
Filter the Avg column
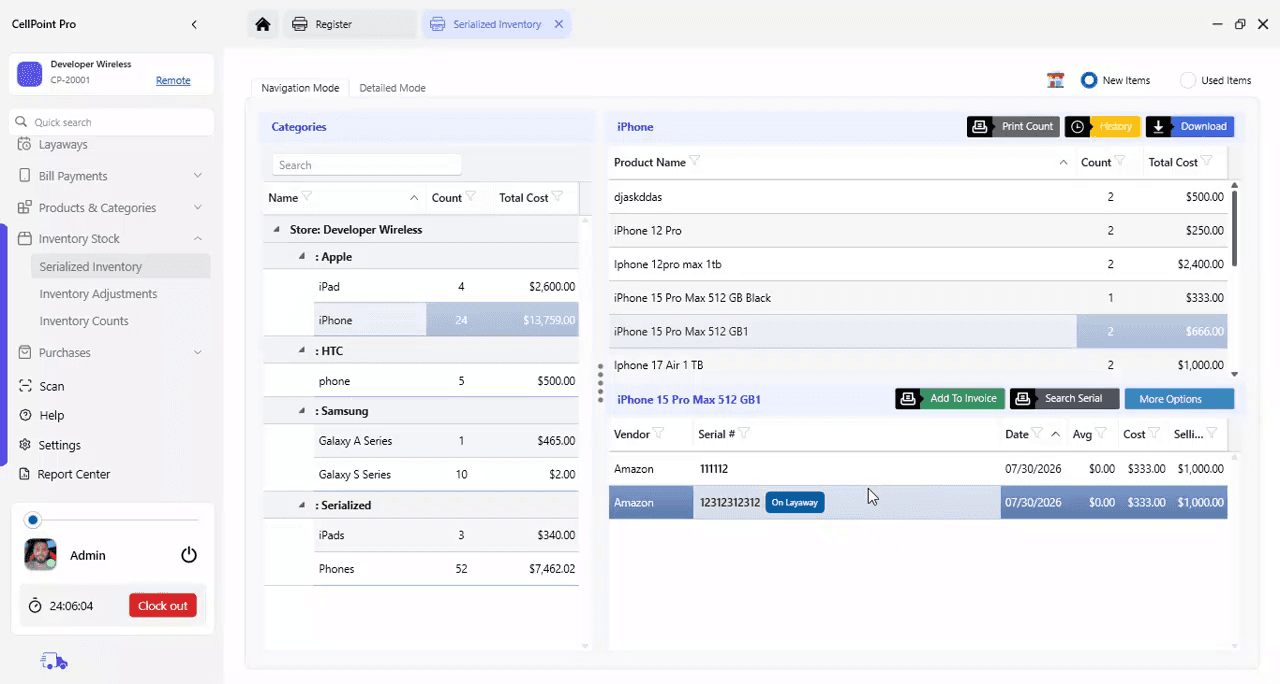pos(1101,433)
